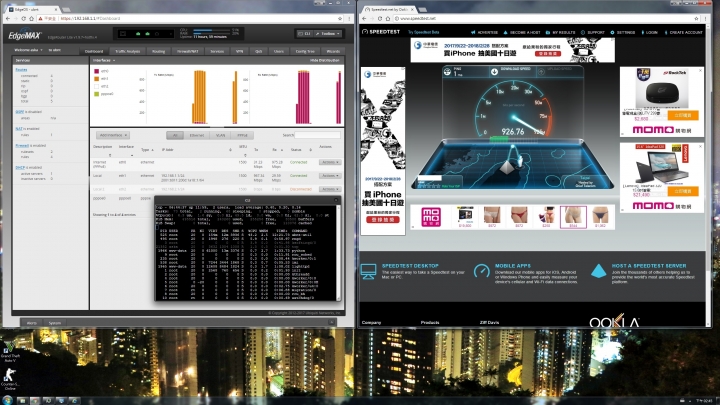Click the EdgeMAX logo

25,35
